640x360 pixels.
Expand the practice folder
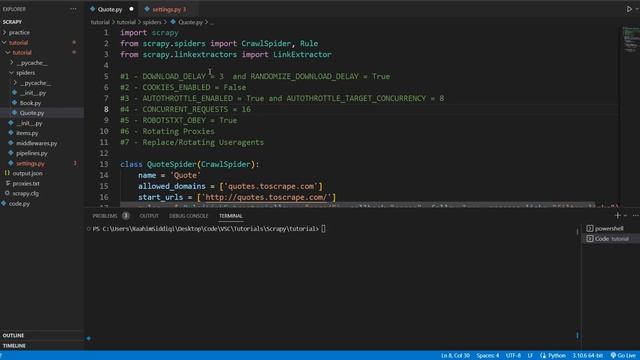[19, 32]
